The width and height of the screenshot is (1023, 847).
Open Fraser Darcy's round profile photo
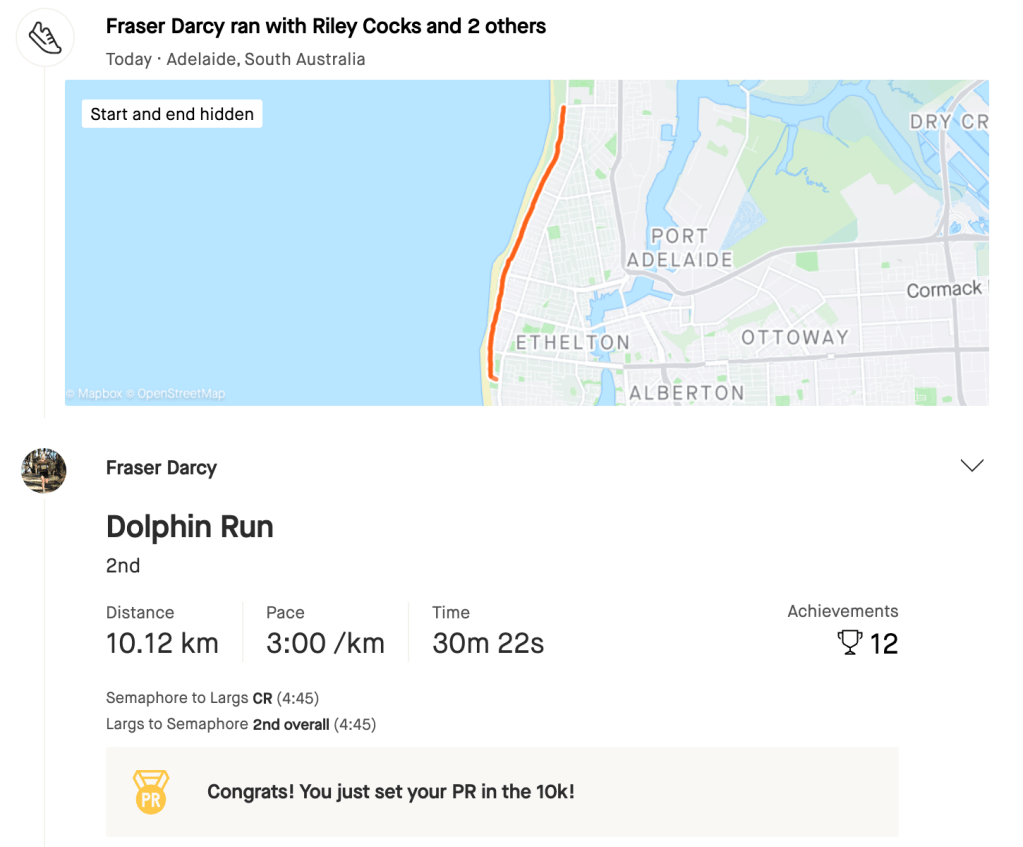tap(44, 470)
